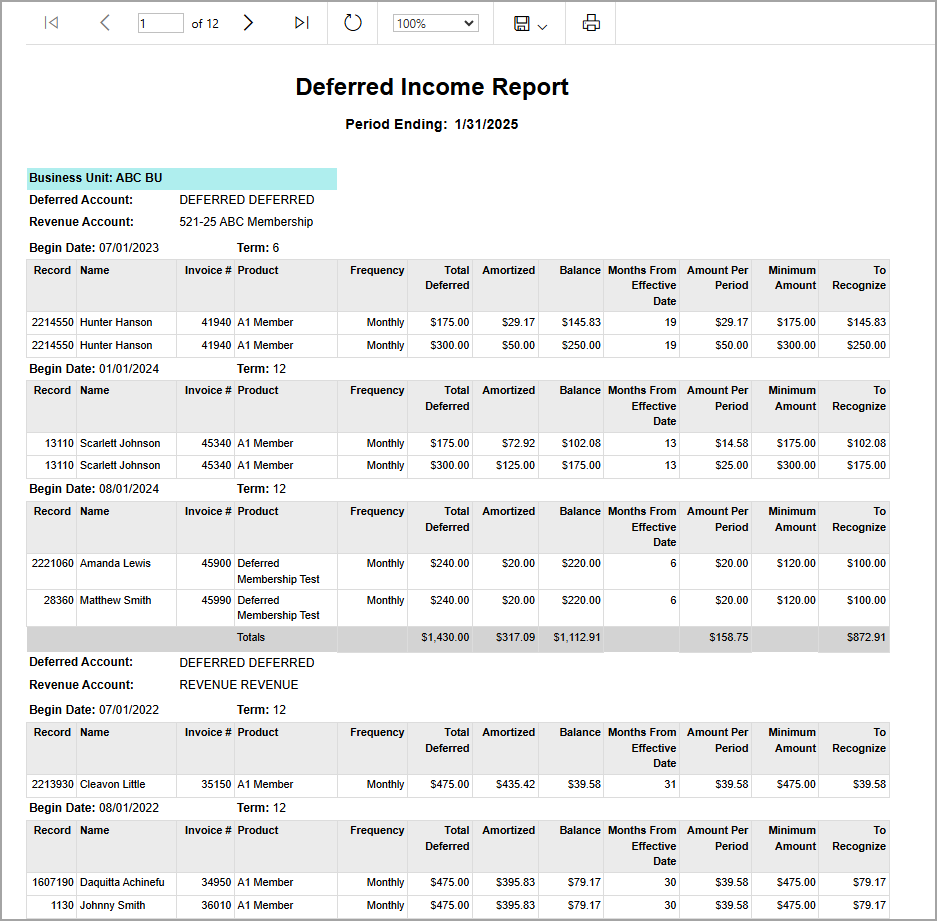
Task: Open the save/export format dropdown
Action: tap(530, 23)
